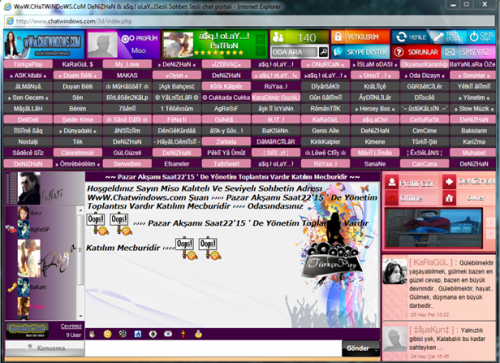Open the Nostalji room tab

28,142
